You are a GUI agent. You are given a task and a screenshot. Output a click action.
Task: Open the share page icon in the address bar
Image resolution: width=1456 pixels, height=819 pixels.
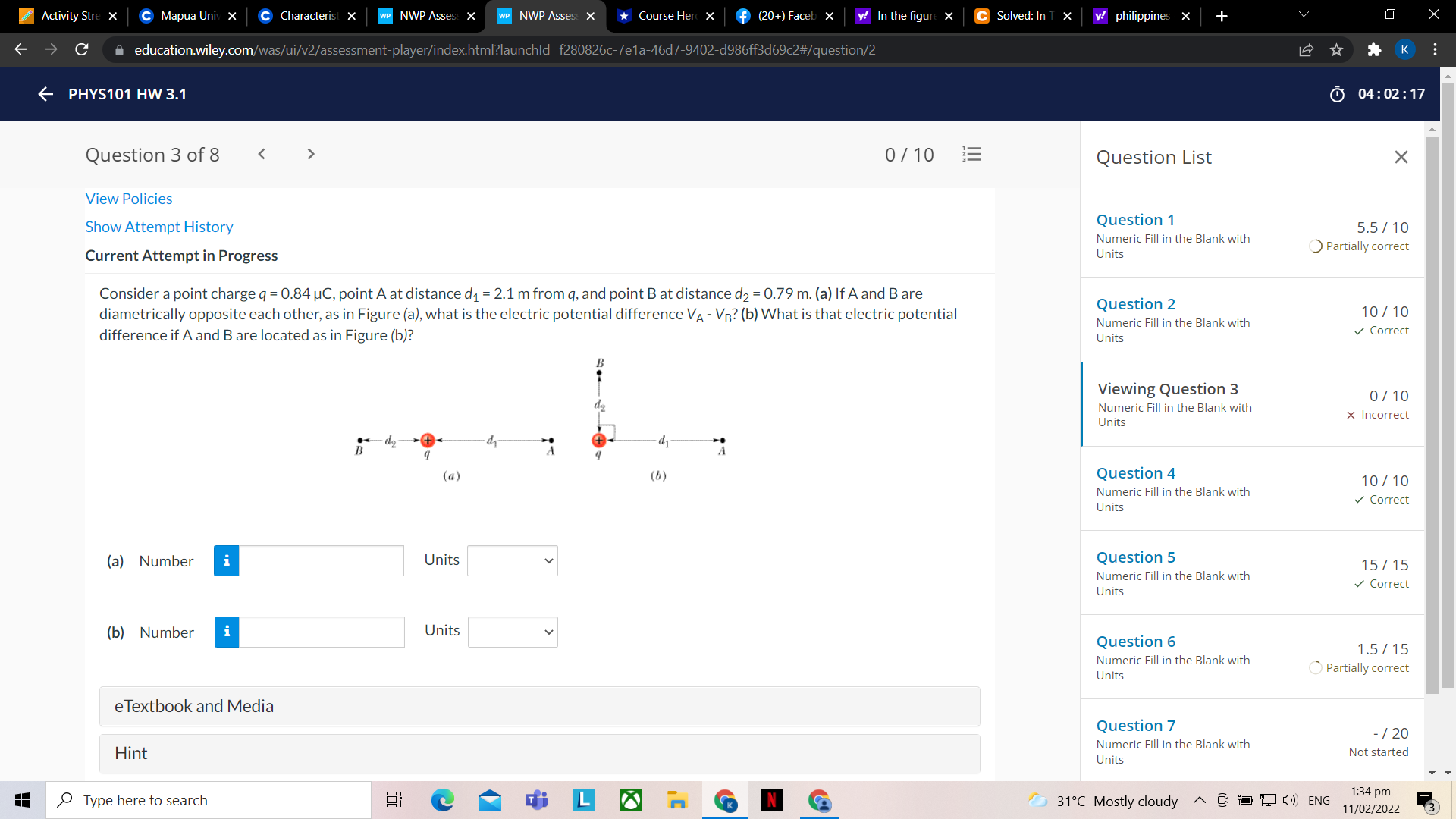coord(1307,49)
